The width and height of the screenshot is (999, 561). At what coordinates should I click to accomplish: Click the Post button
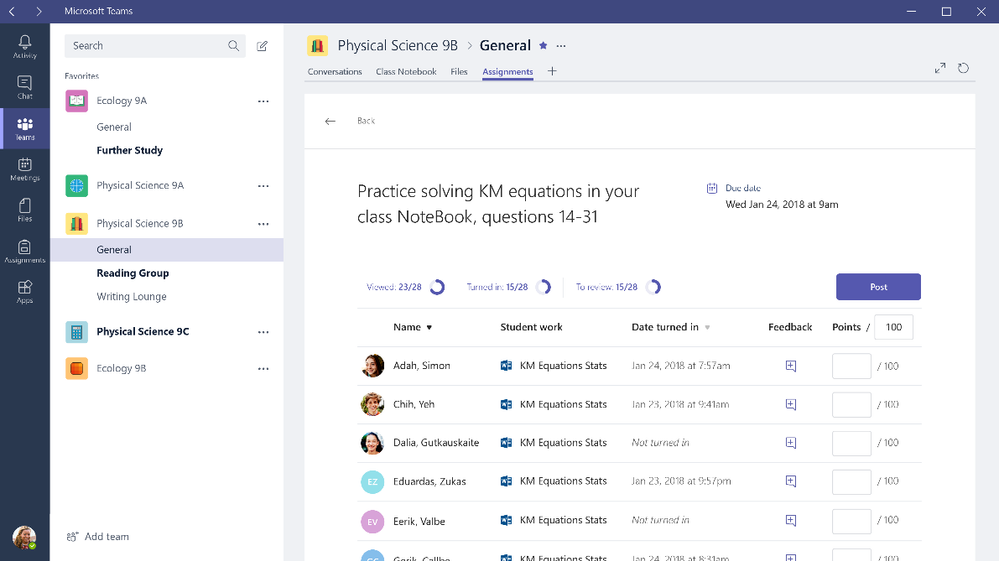point(878,287)
